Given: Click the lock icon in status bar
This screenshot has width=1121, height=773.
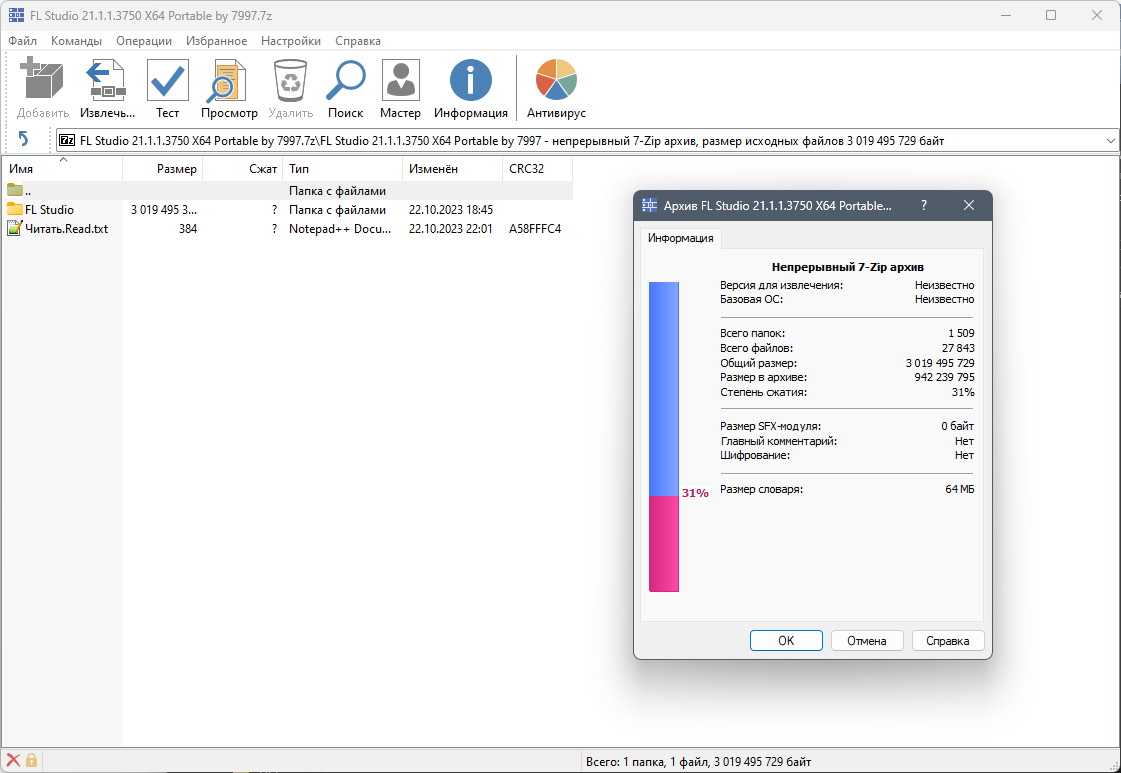Looking at the screenshot, I should [31, 760].
